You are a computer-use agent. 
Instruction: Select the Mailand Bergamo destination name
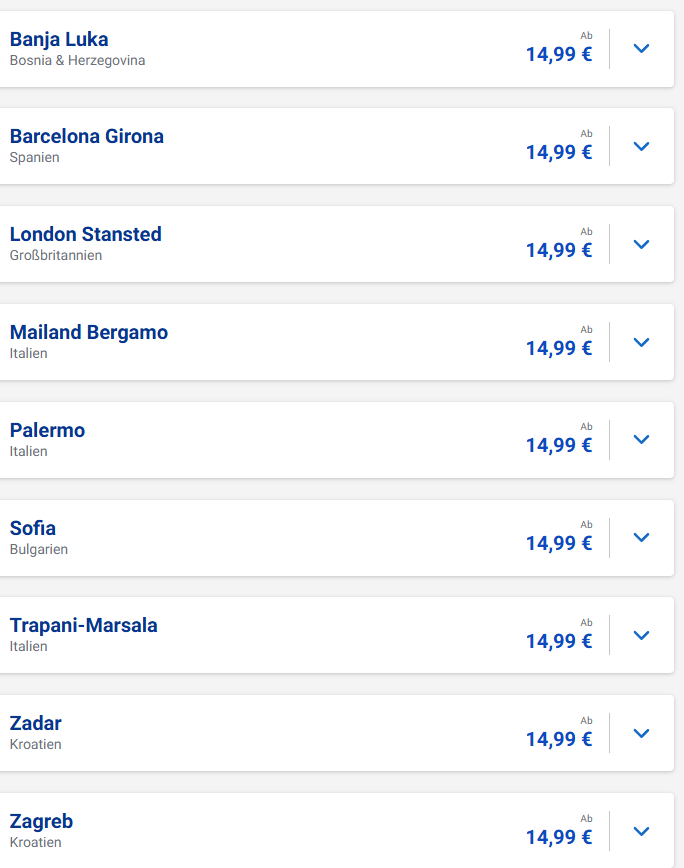point(89,333)
